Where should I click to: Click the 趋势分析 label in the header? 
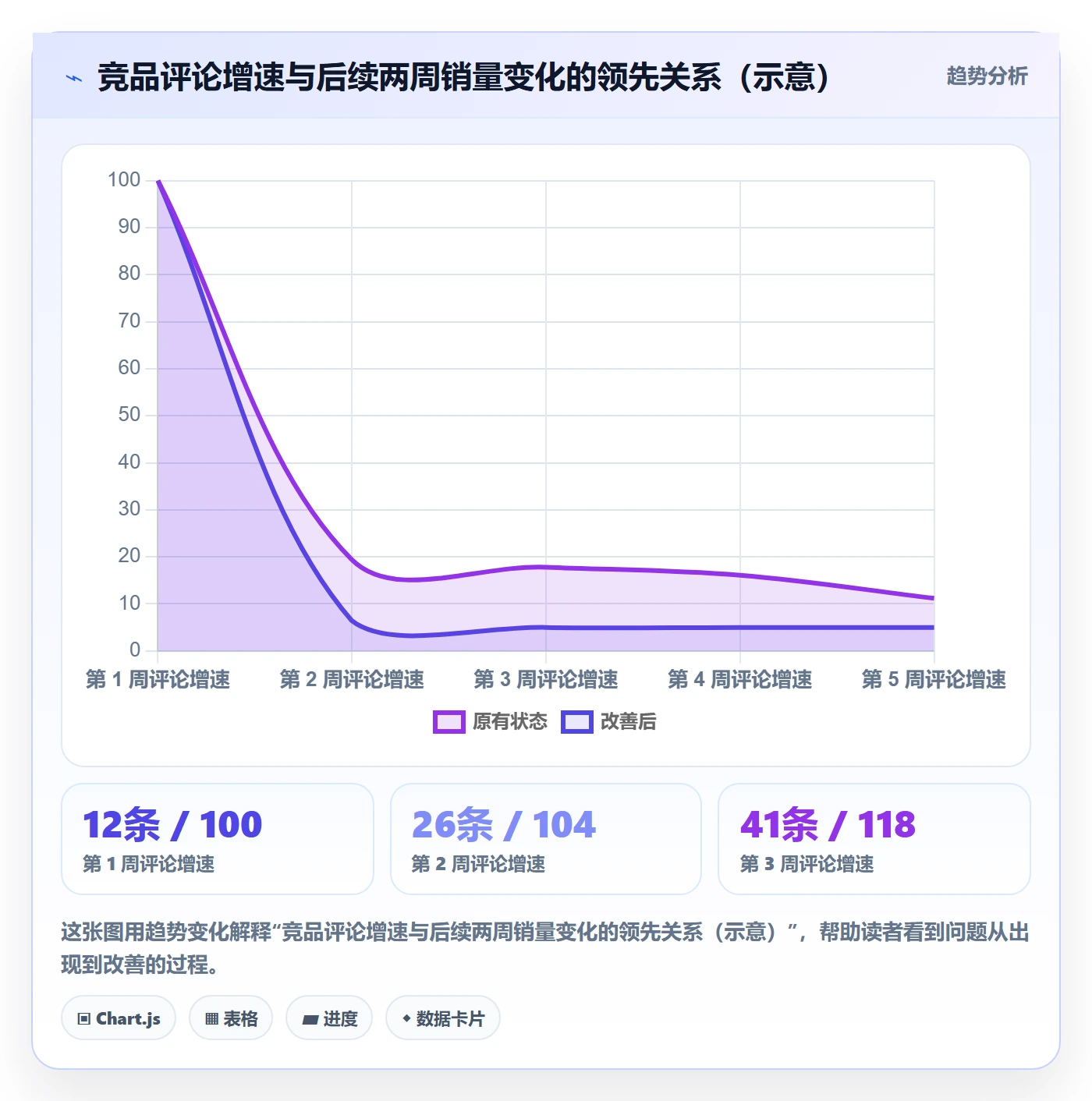(987, 76)
